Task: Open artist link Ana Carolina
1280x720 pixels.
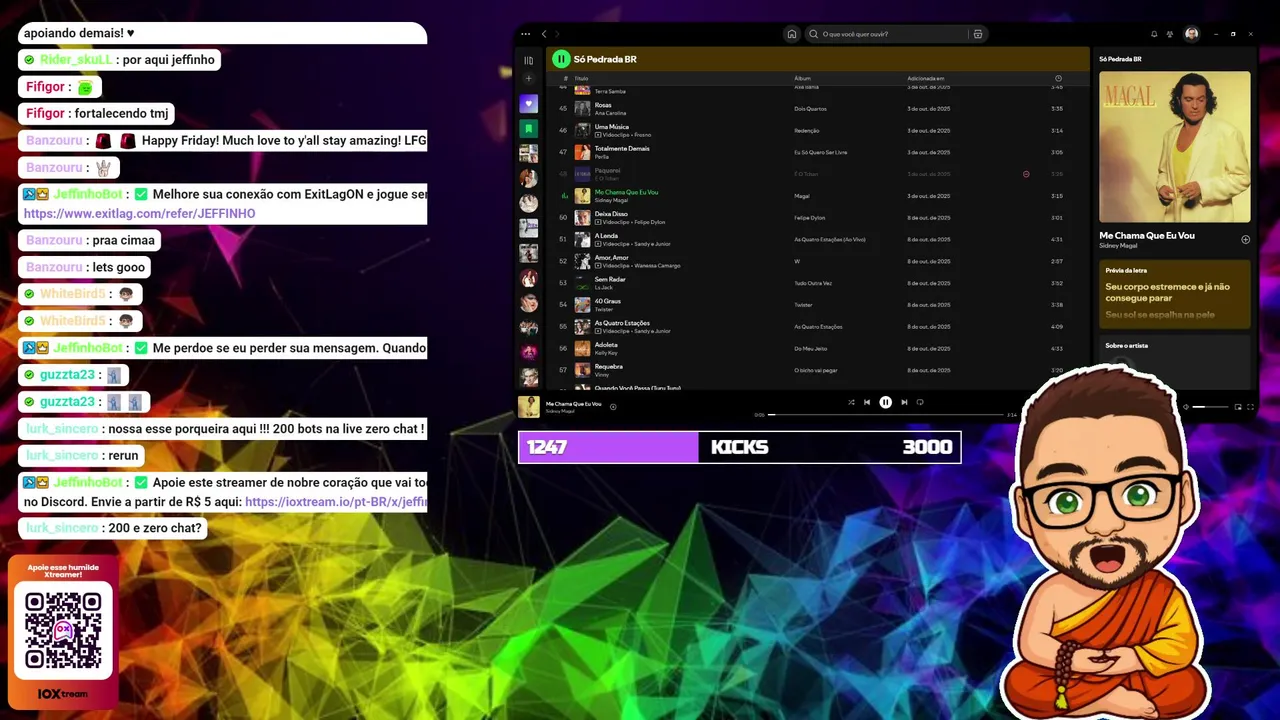Action: (x=610, y=113)
